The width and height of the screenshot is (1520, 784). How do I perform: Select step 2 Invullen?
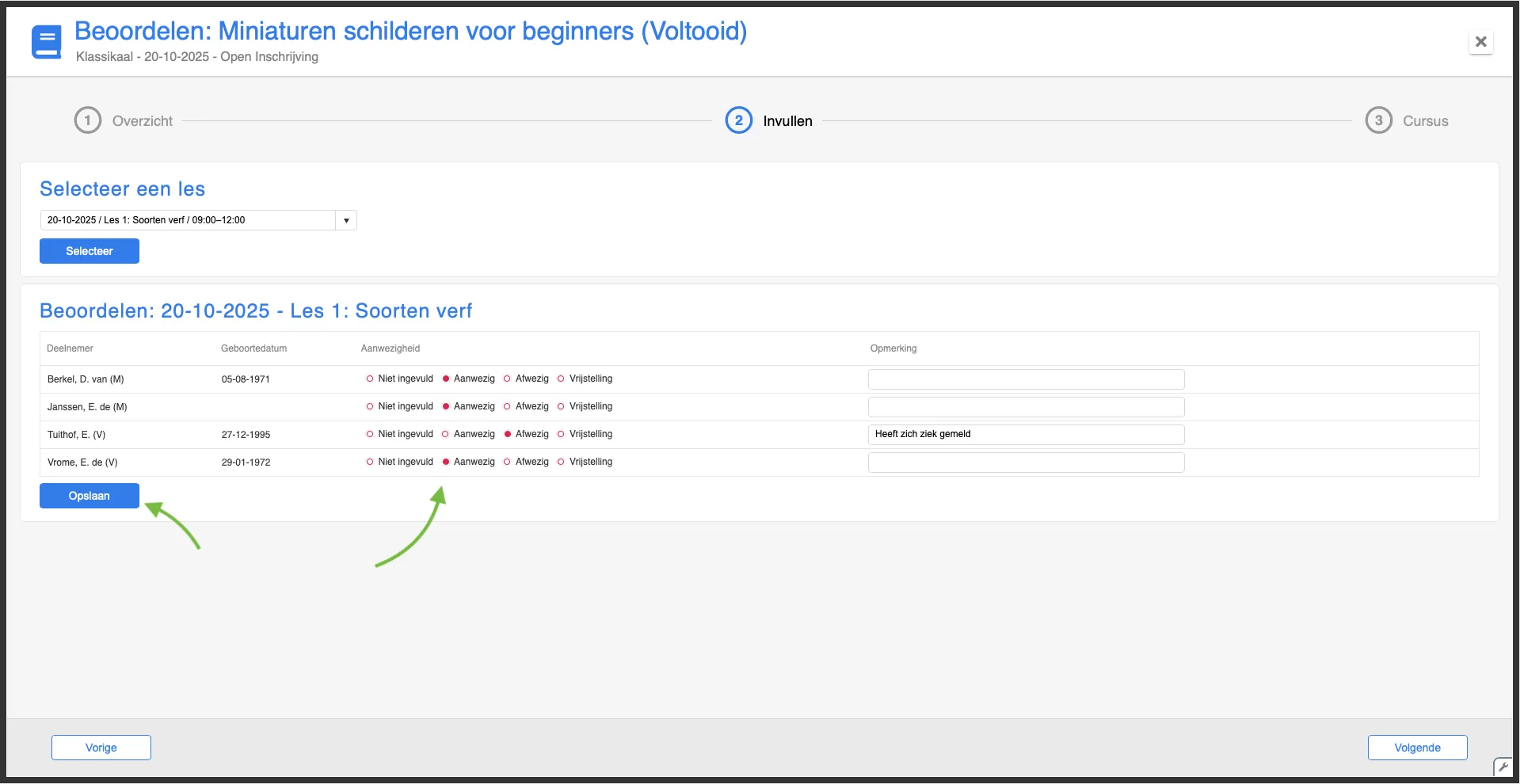point(769,120)
